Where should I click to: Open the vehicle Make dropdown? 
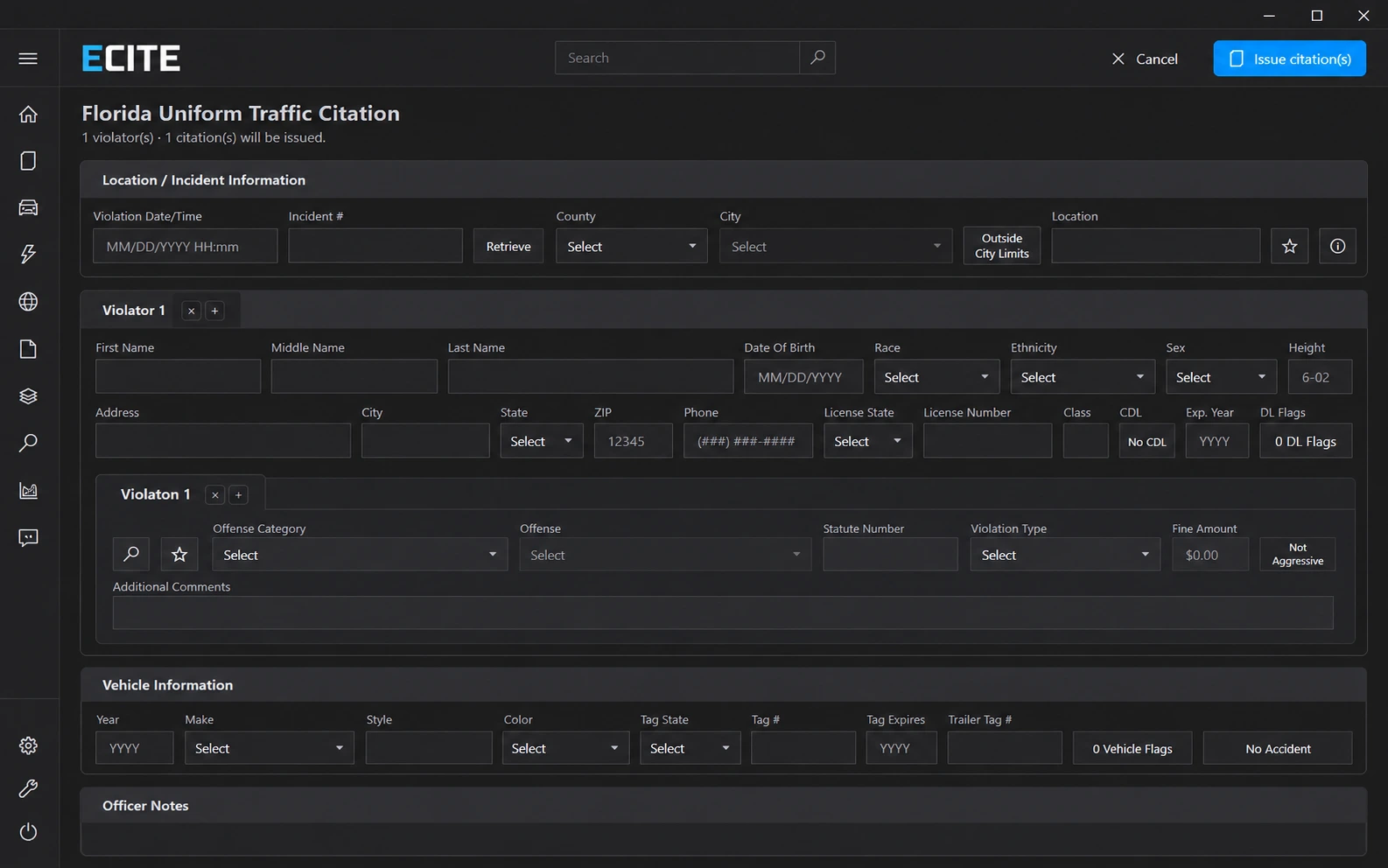270,749
